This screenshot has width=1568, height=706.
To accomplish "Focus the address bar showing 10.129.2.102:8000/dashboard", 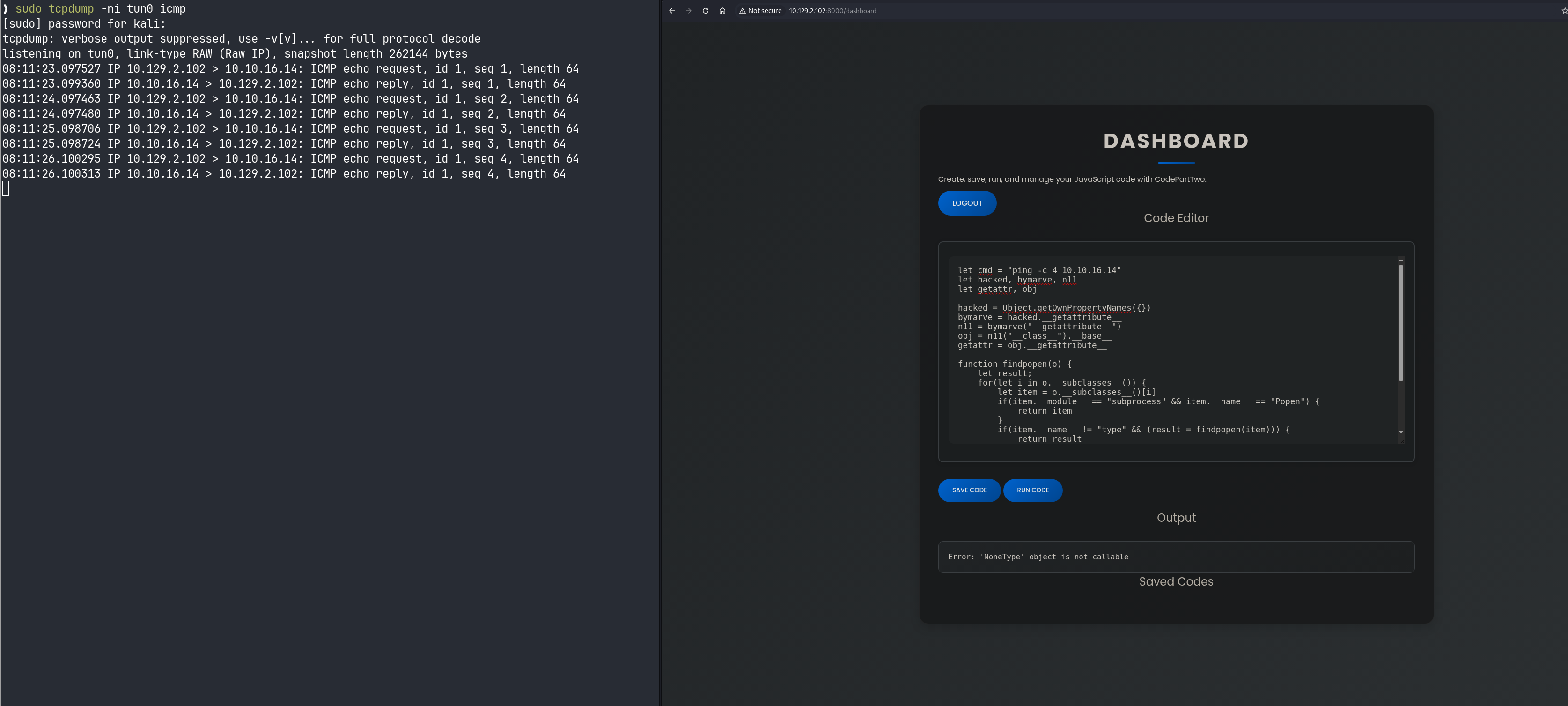I will point(832,11).
